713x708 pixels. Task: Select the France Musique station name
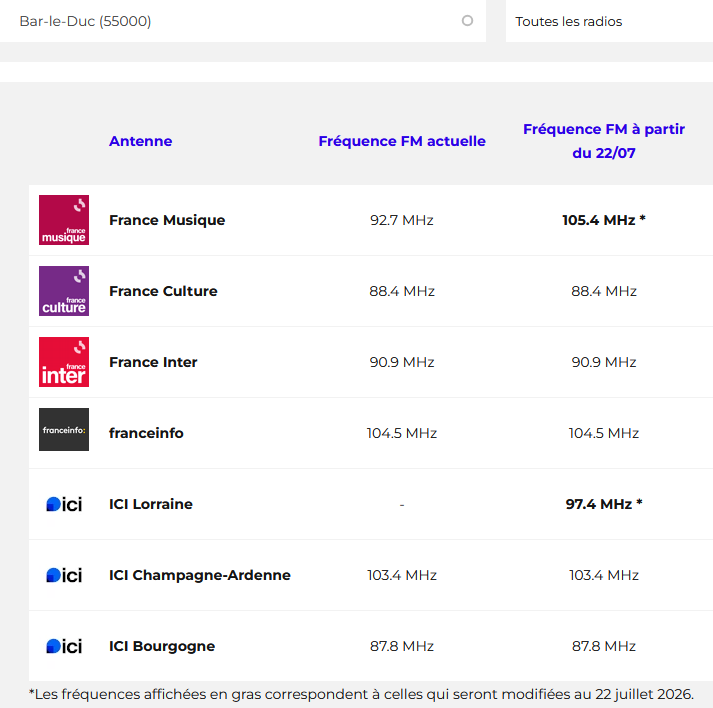(x=167, y=220)
